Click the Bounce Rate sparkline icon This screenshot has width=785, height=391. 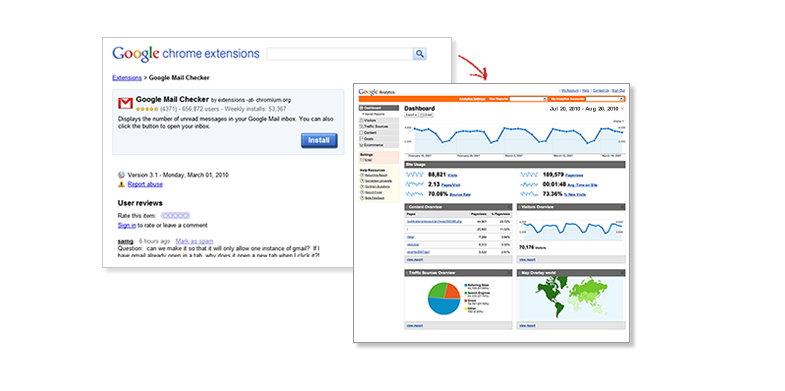(415, 194)
